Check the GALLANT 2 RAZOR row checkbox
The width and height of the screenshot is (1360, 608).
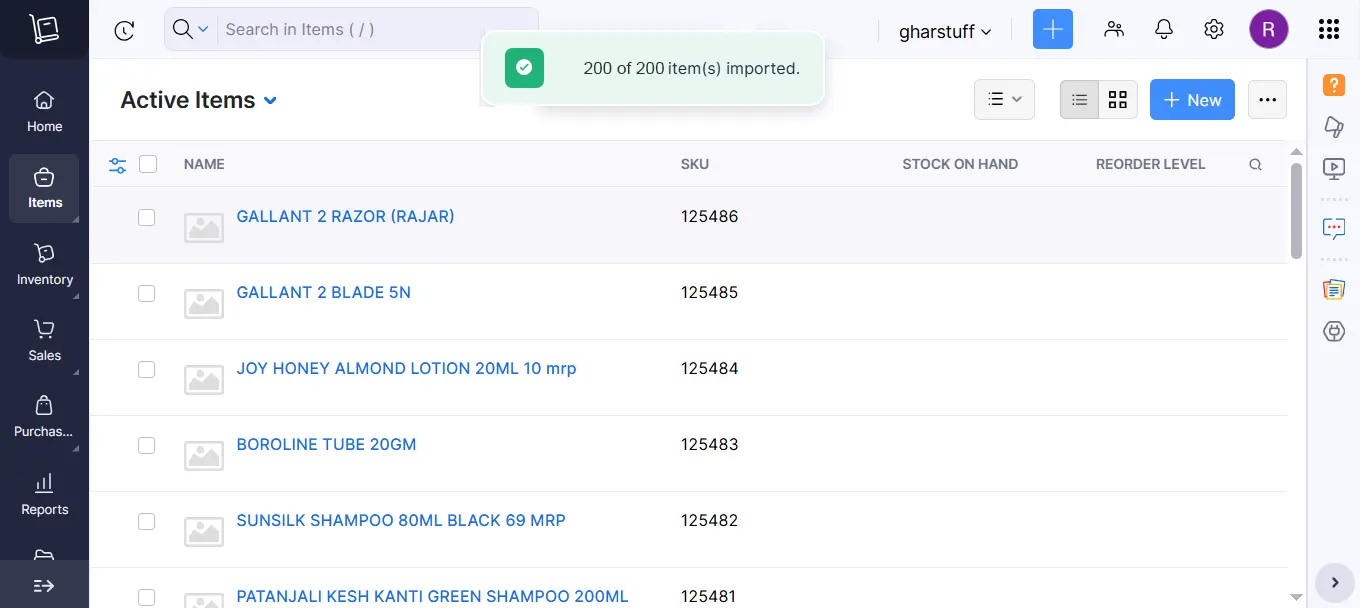(x=147, y=217)
